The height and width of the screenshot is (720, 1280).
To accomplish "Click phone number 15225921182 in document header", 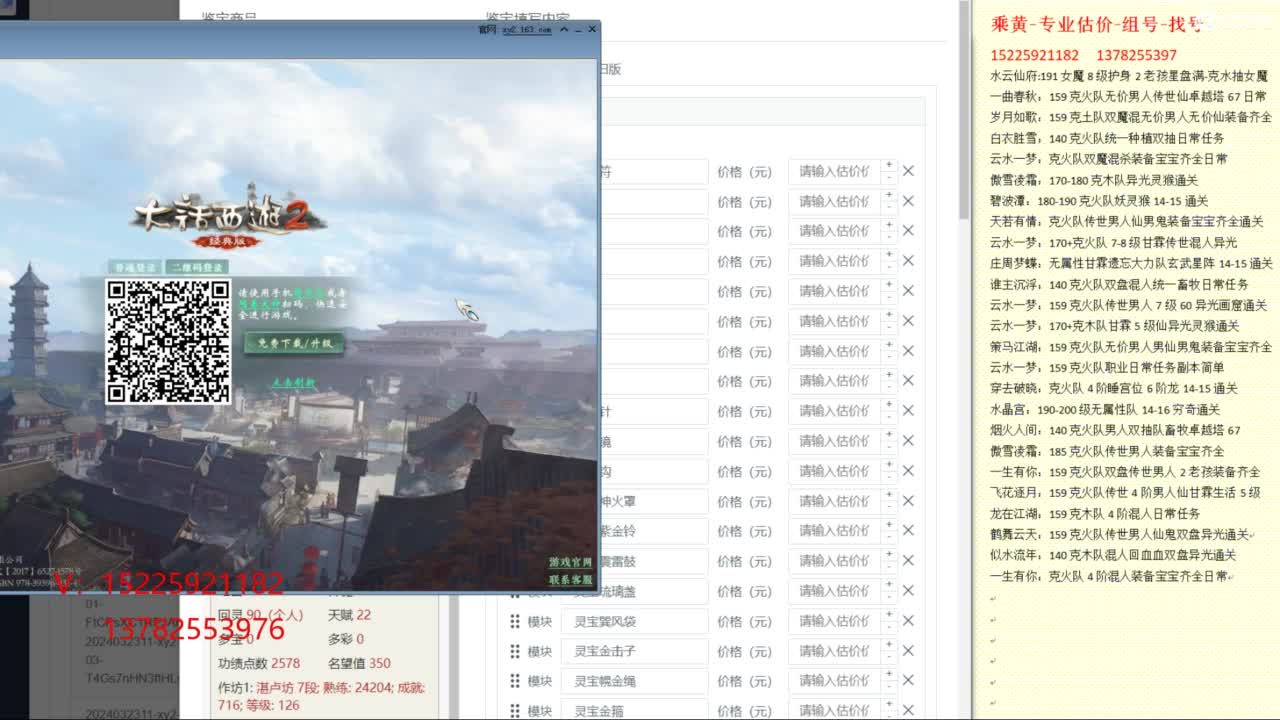I will point(1035,55).
